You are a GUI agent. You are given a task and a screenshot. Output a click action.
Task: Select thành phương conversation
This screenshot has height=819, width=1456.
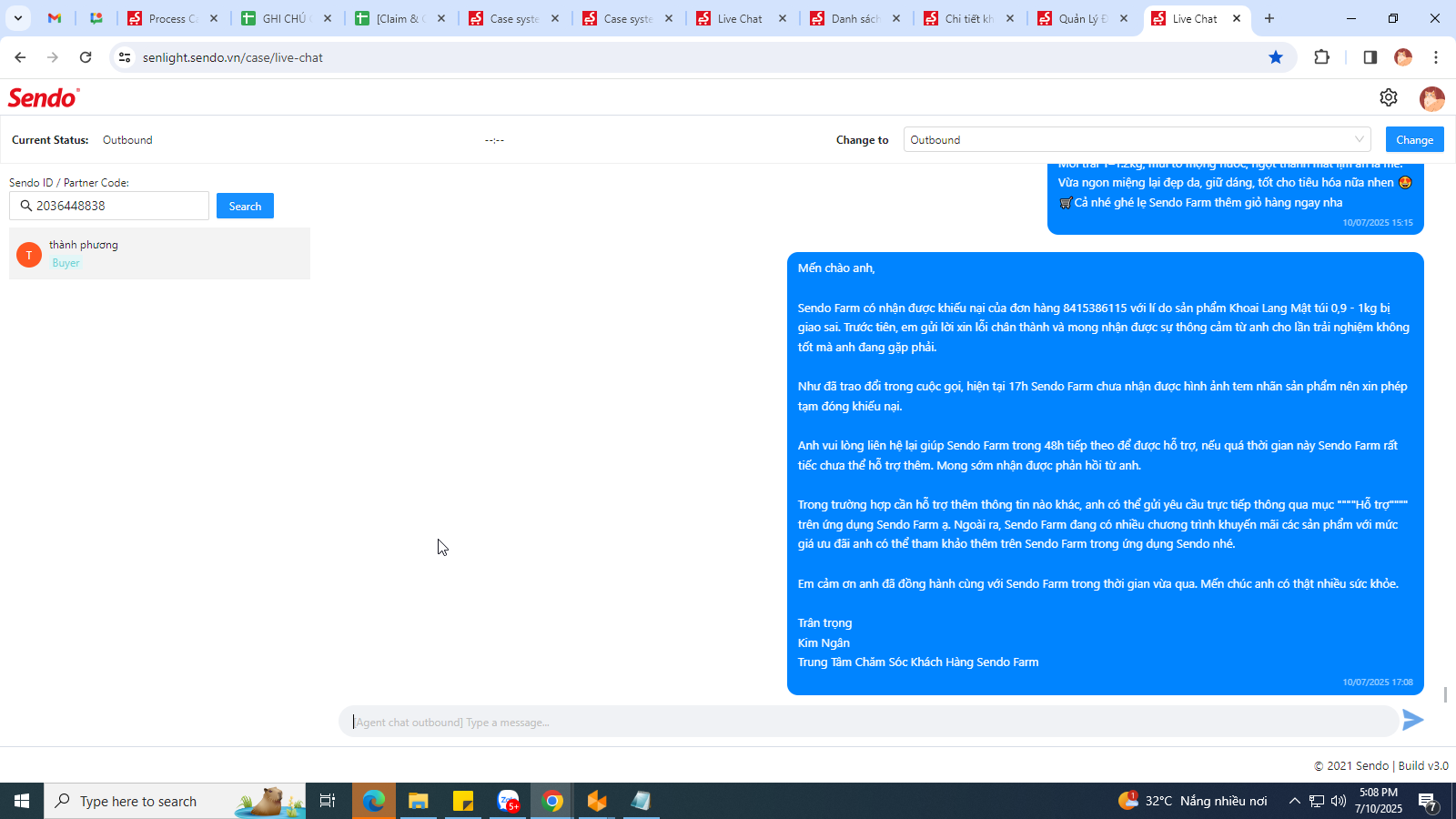click(x=159, y=254)
